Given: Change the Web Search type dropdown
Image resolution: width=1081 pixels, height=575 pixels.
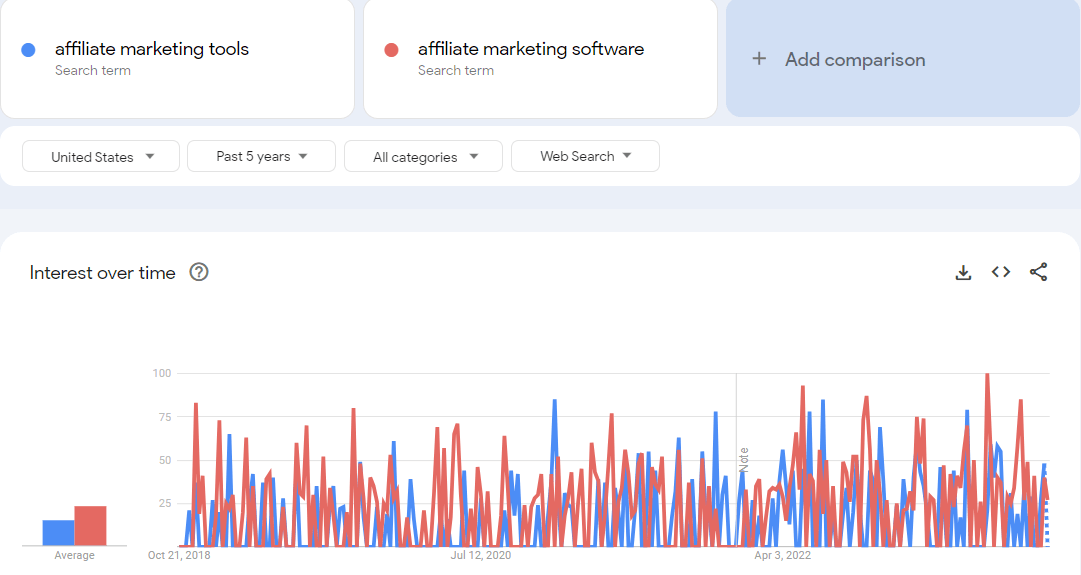Looking at the screenshot, I should point(585,156).
